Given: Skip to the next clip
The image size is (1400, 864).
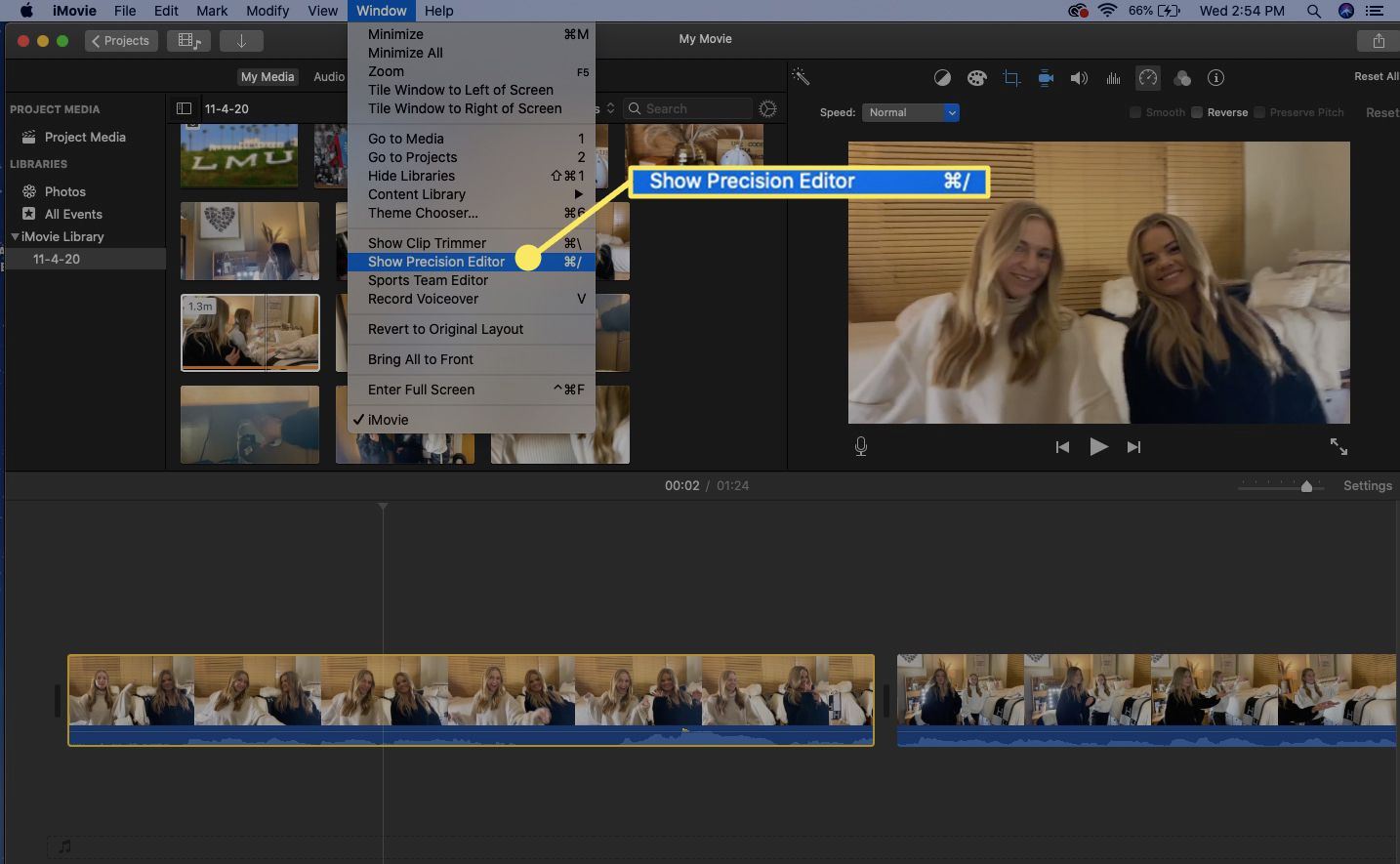Looking at the screenshot, I should click(x=1133, y=447).
